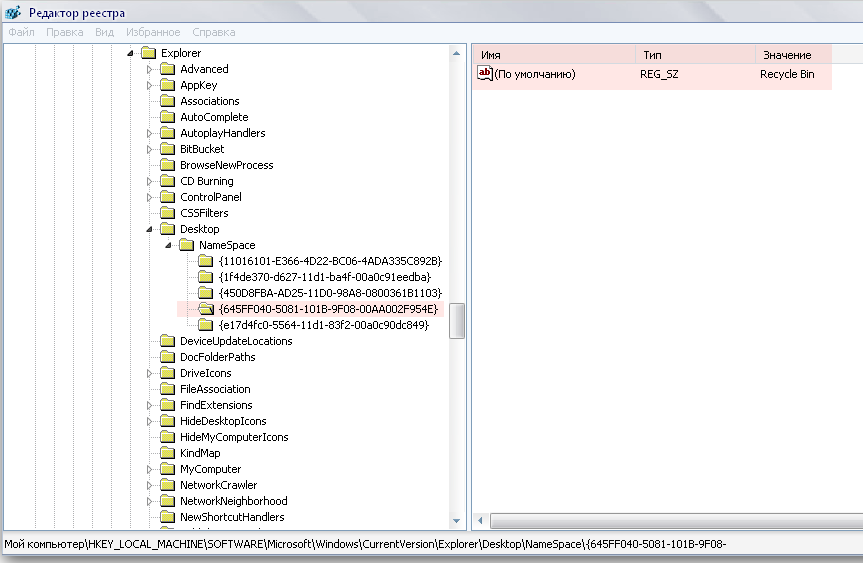Select the (По умолчанию) value name
The width and height of the screenshot is (863, 563).
(535, 74)
